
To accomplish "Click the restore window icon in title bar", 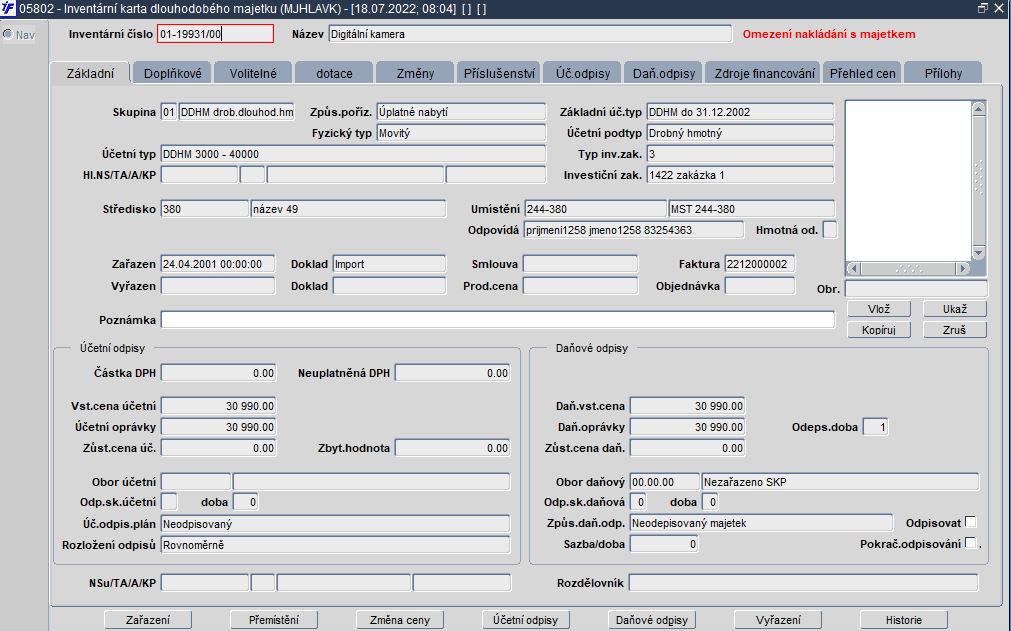I will 983,8.
